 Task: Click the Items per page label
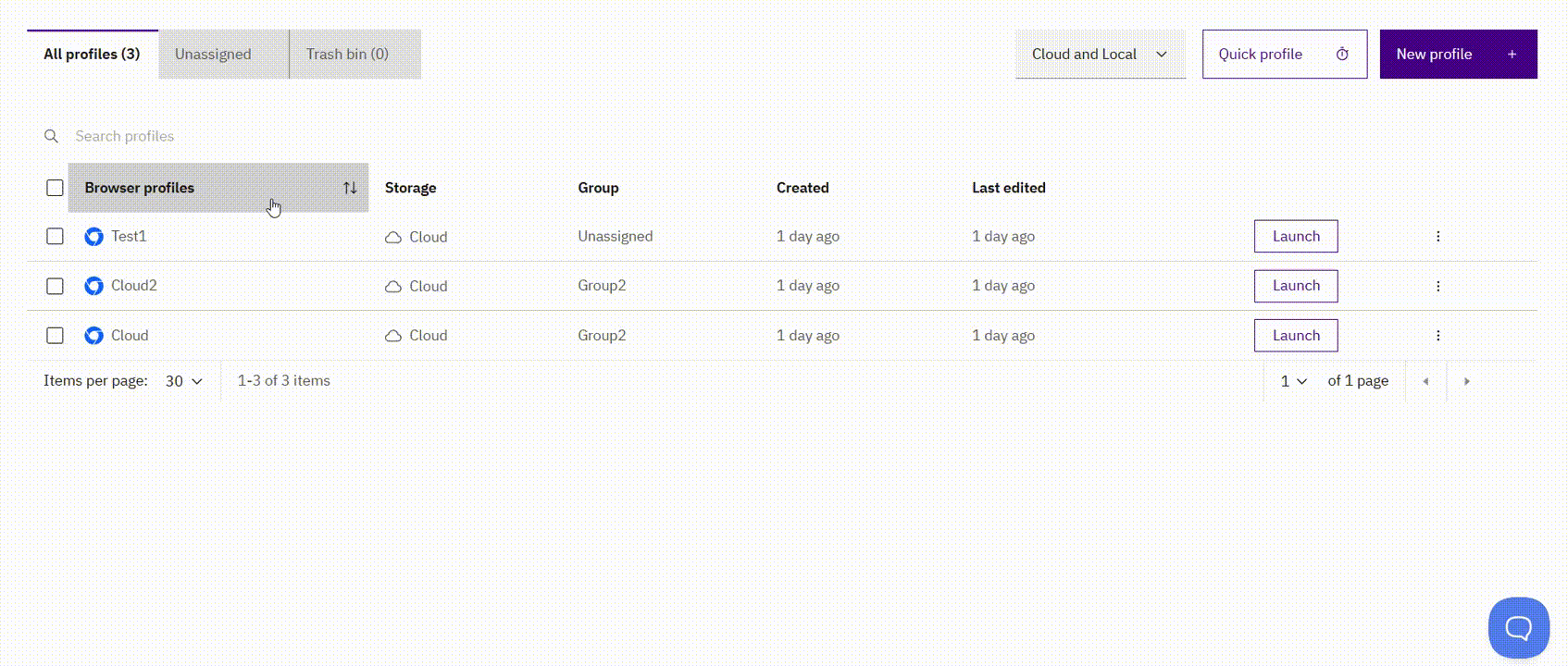[x=95, y=380]
